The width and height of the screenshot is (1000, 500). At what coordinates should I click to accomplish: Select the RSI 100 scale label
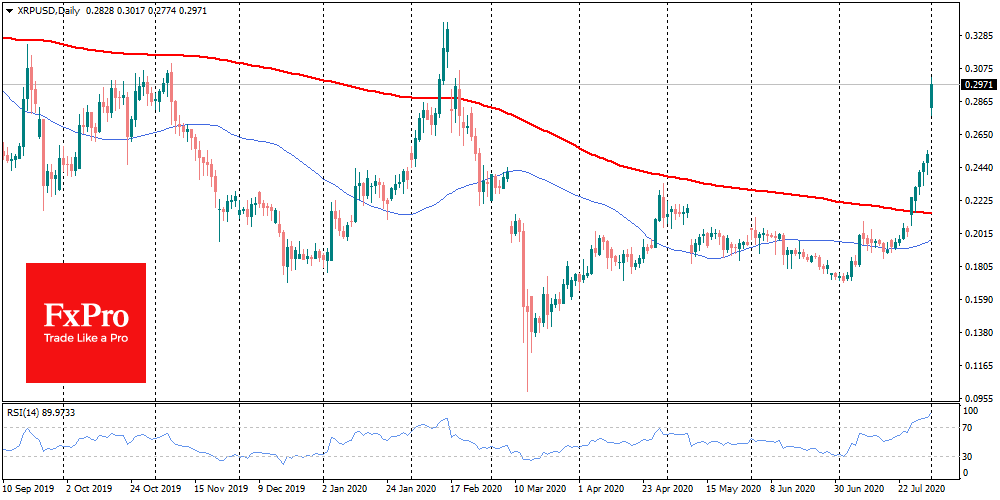click(969, 411)
